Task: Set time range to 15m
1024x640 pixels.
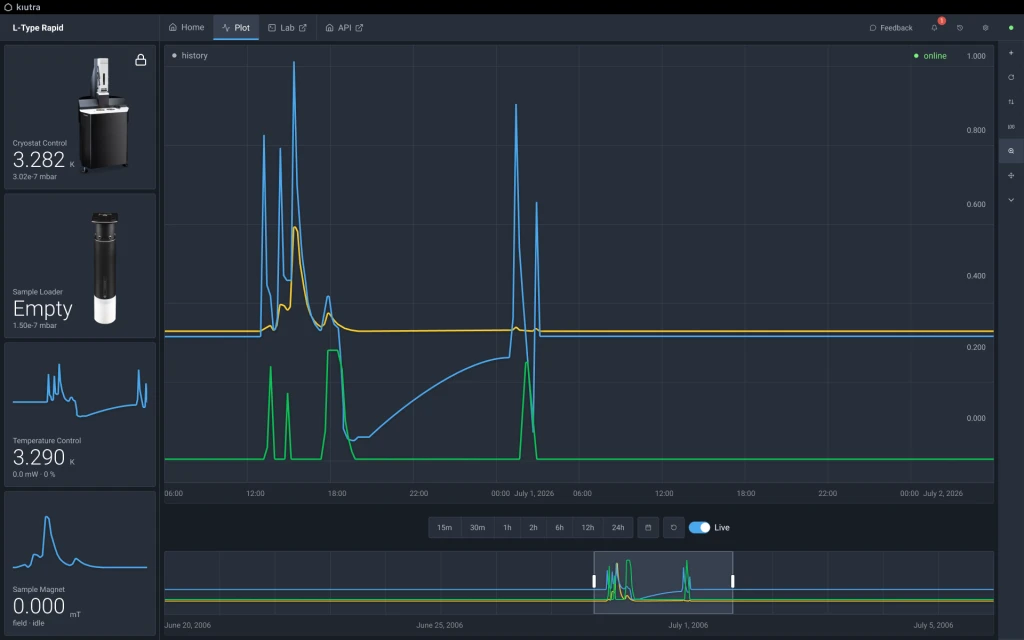Action: pos(445,528)
